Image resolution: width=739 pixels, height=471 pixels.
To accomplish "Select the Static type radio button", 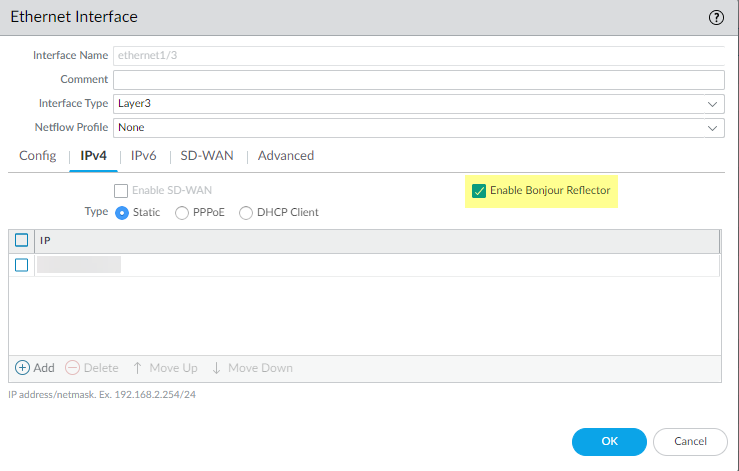I will click(122, 213).
